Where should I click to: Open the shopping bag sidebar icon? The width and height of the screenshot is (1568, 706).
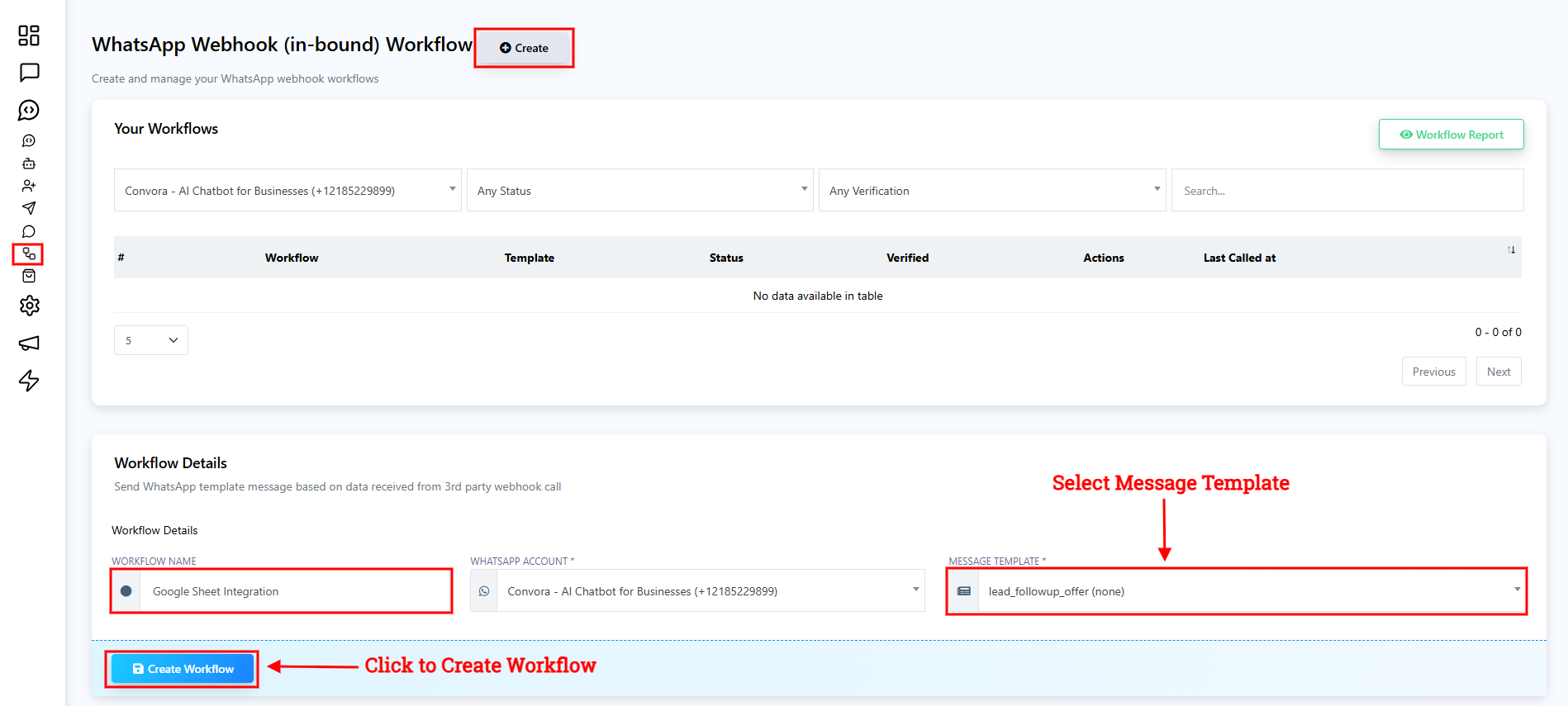click(29, 276)
